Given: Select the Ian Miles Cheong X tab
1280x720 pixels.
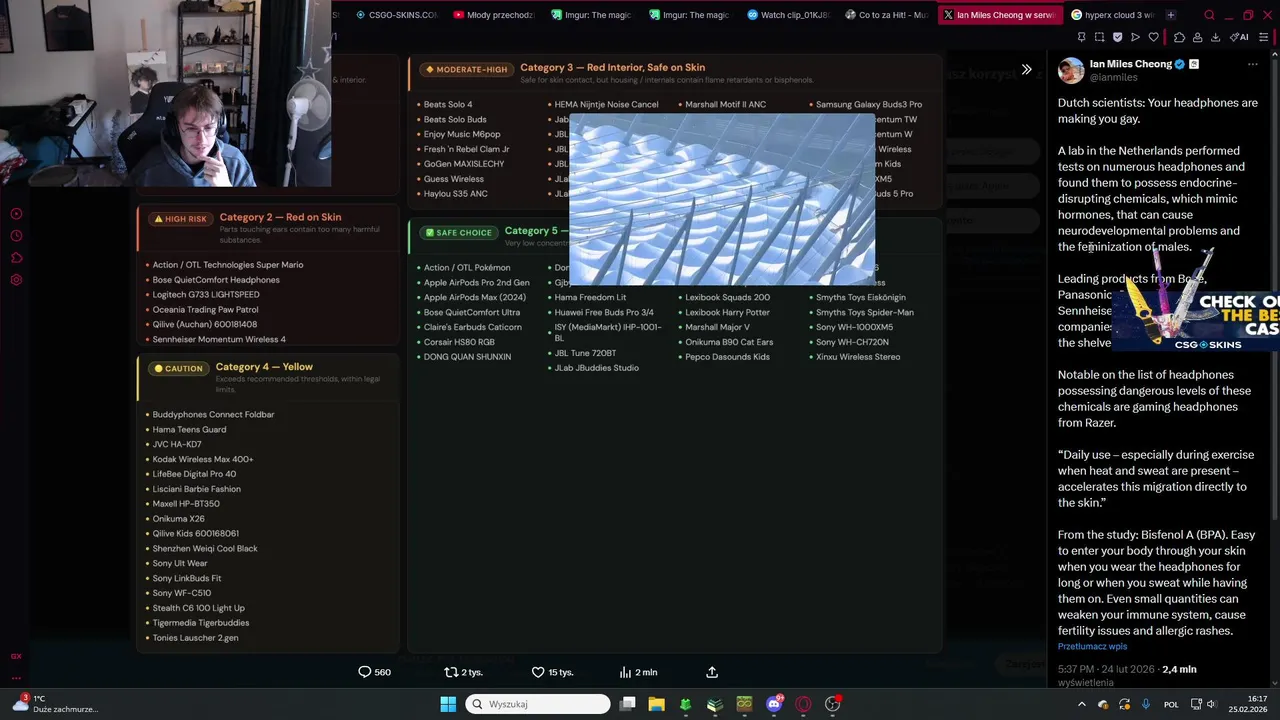Looking at the screenshot, I should click(999, 15).
